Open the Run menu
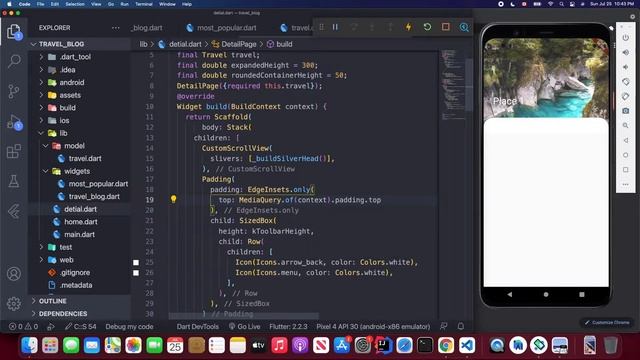 [x=124, y=4]
